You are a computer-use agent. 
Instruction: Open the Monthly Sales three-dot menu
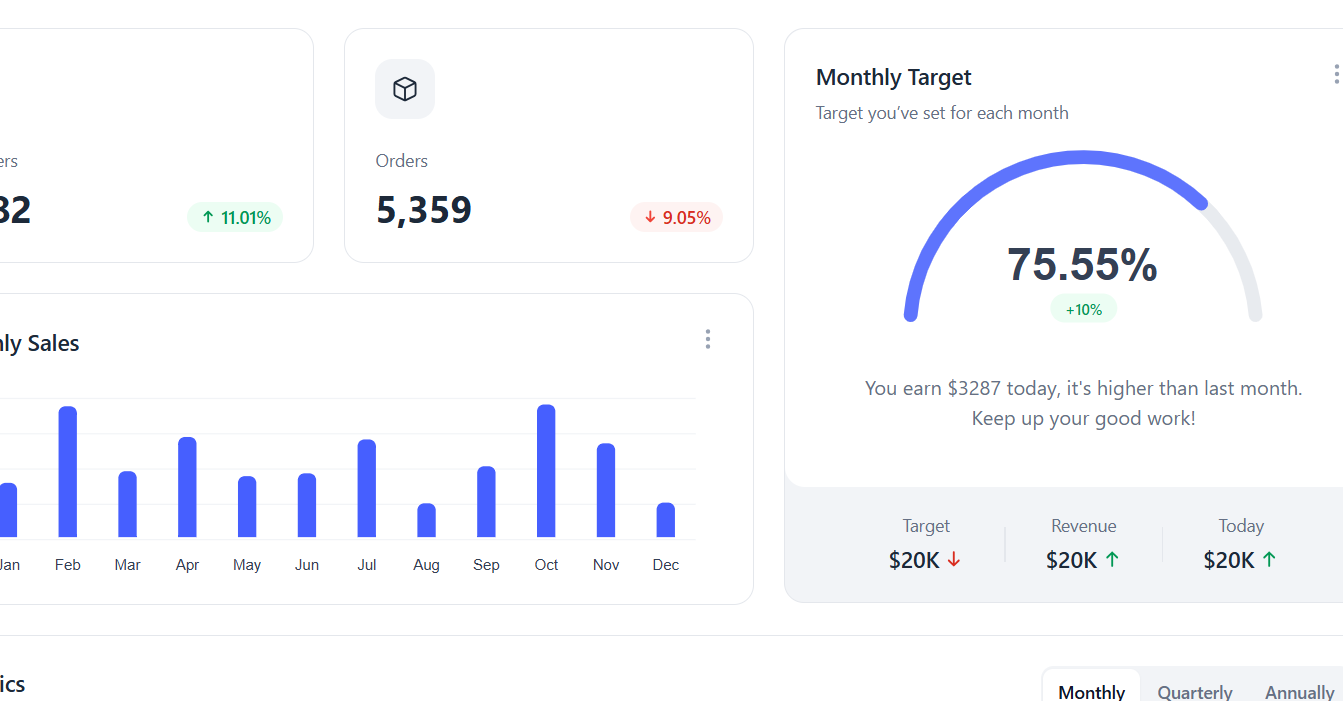tap(708, 339)
